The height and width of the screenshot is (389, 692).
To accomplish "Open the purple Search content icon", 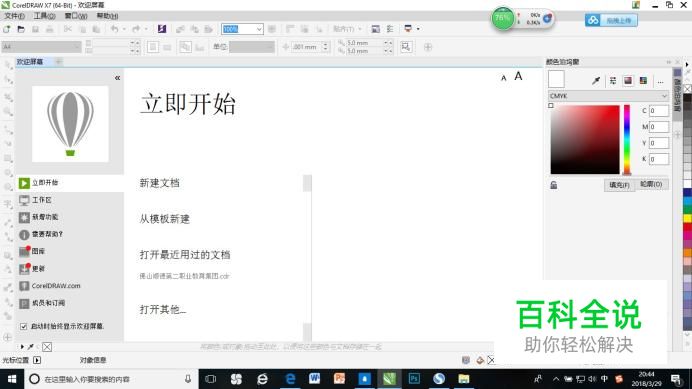I will [x=162, y=29].
